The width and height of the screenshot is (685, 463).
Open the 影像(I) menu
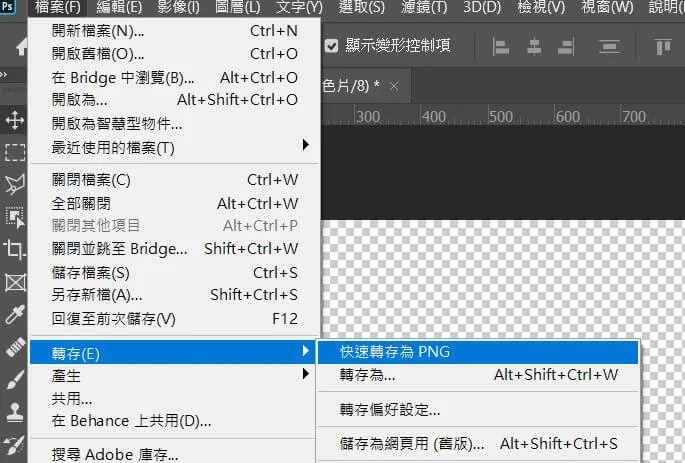[178, 7]
